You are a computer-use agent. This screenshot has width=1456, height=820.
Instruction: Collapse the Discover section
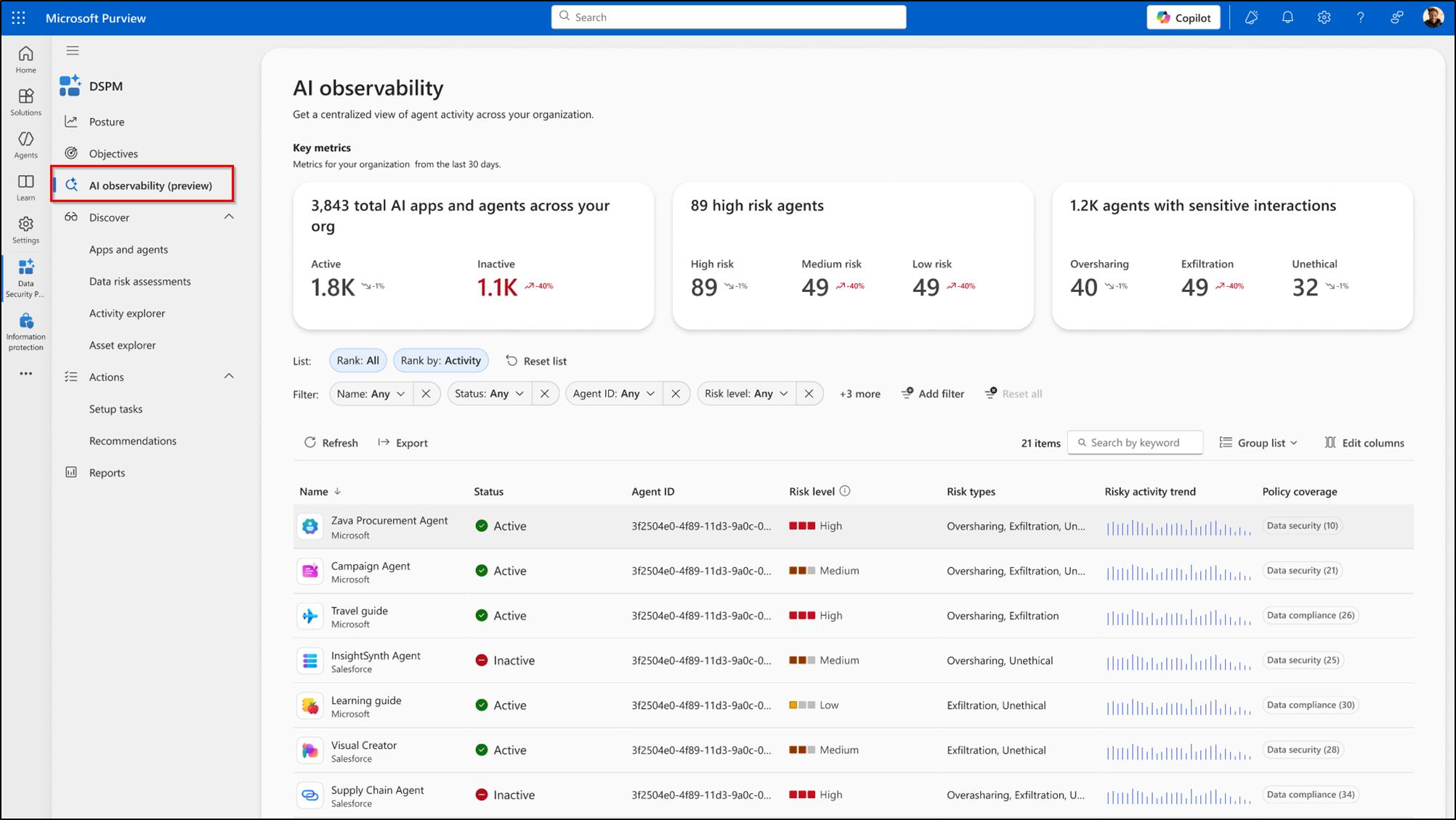[x=228, y=216]
